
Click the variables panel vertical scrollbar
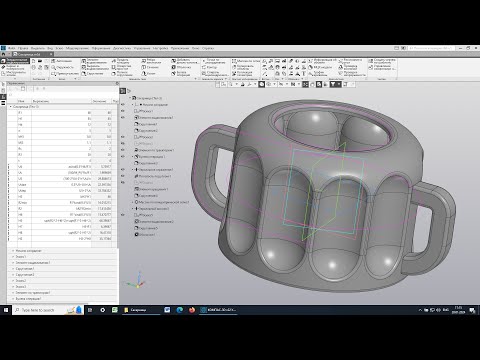coord(118,177)
